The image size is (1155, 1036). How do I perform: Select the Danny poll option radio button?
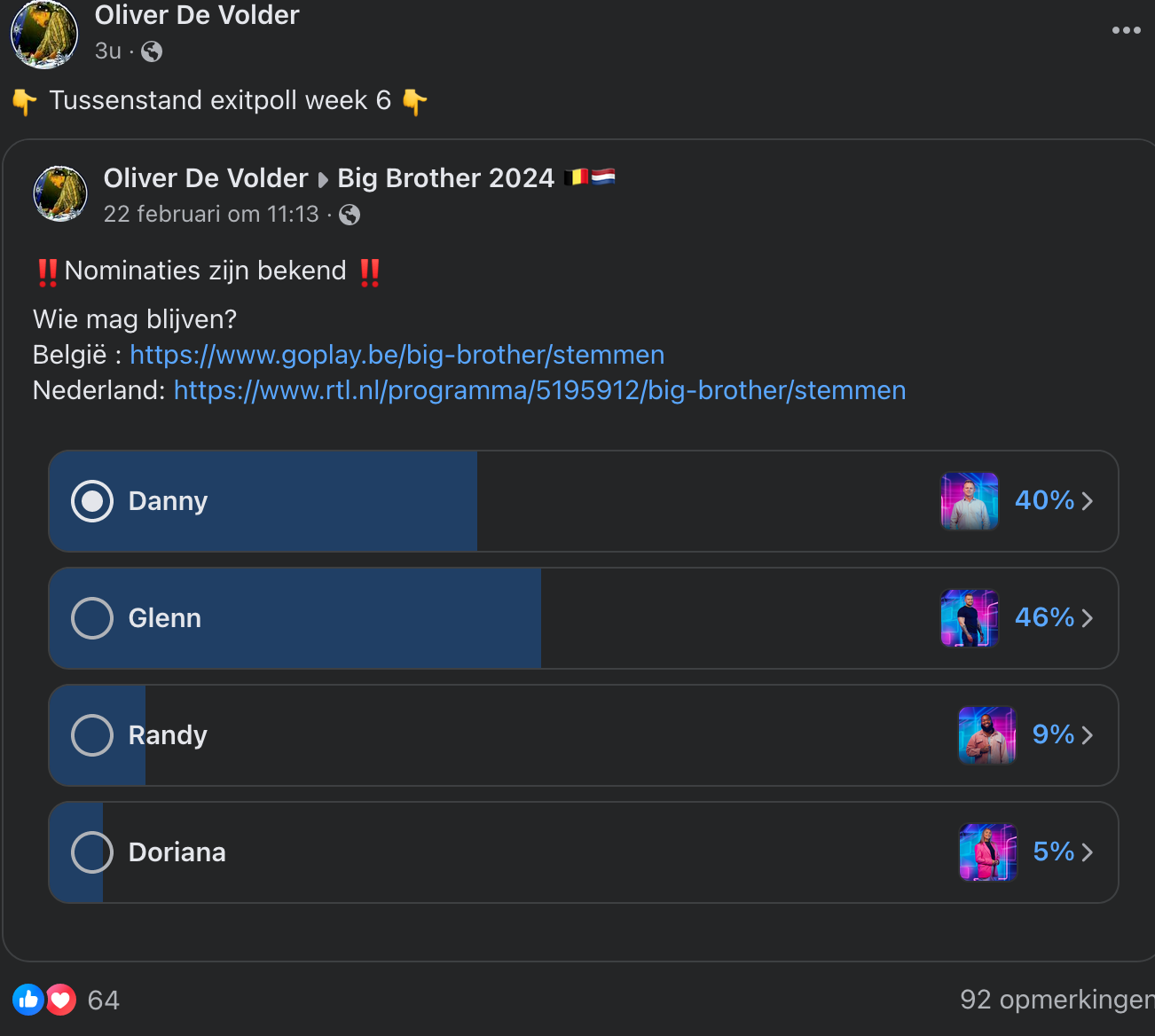tap(92, 501)
